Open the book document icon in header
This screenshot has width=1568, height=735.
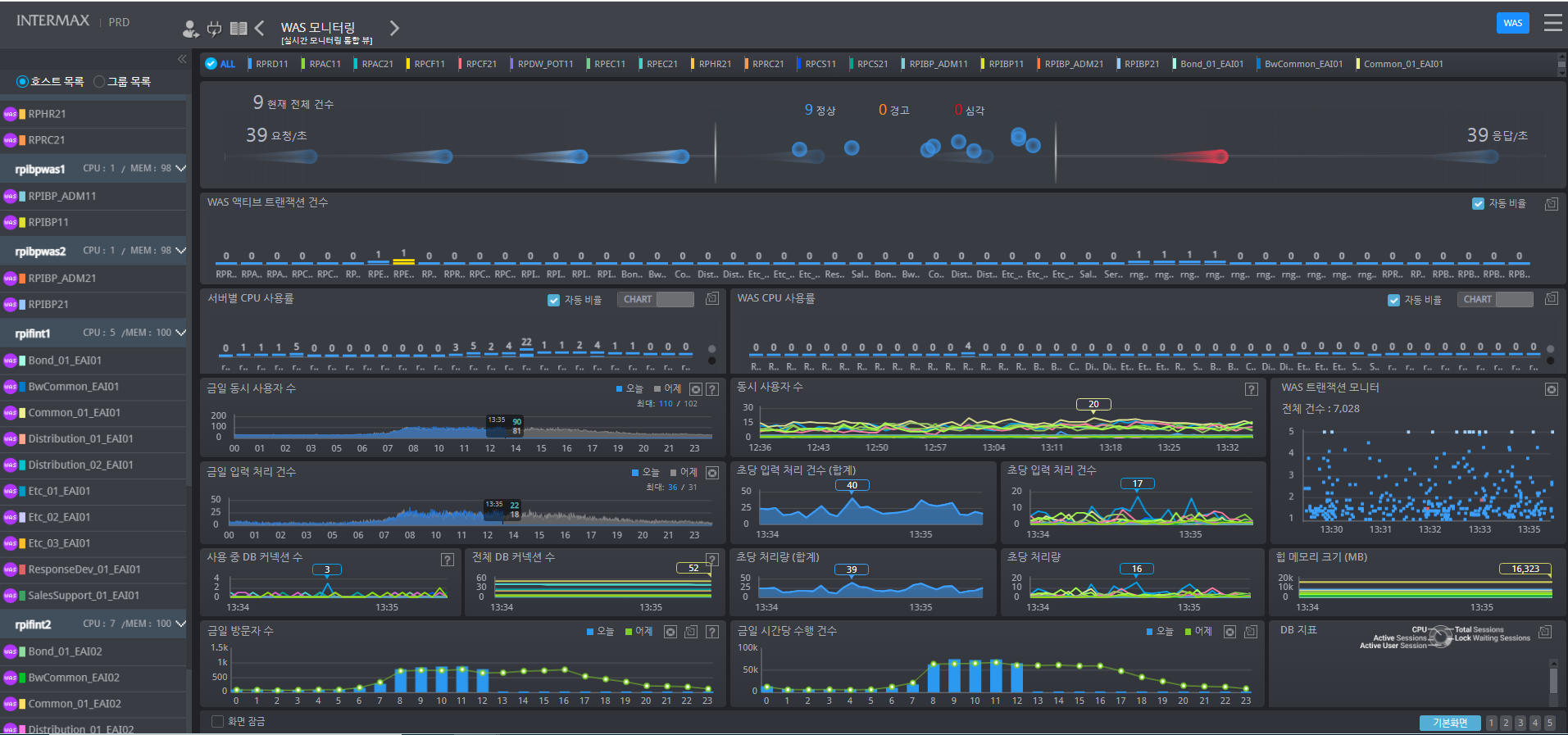pos(239,29)
